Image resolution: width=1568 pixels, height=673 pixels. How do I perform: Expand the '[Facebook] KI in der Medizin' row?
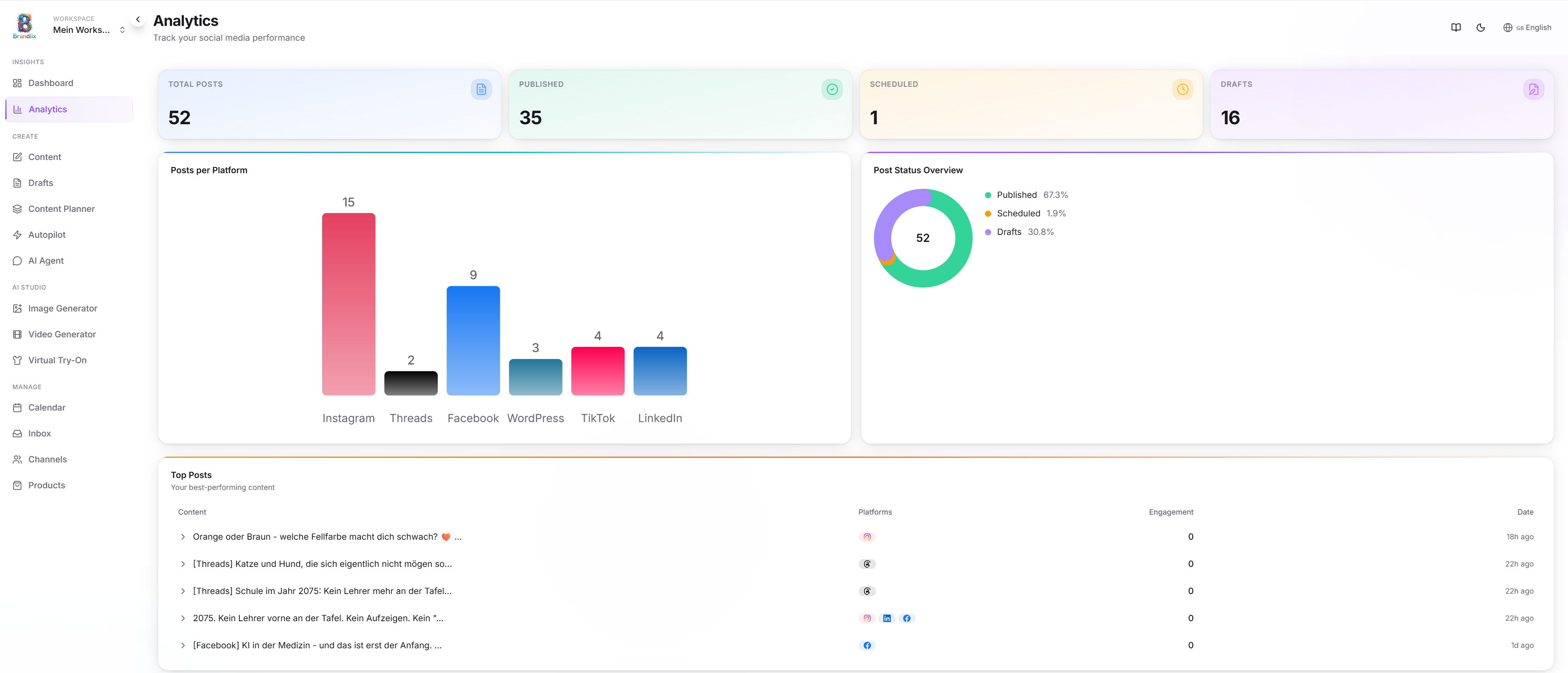click(183, 645)
